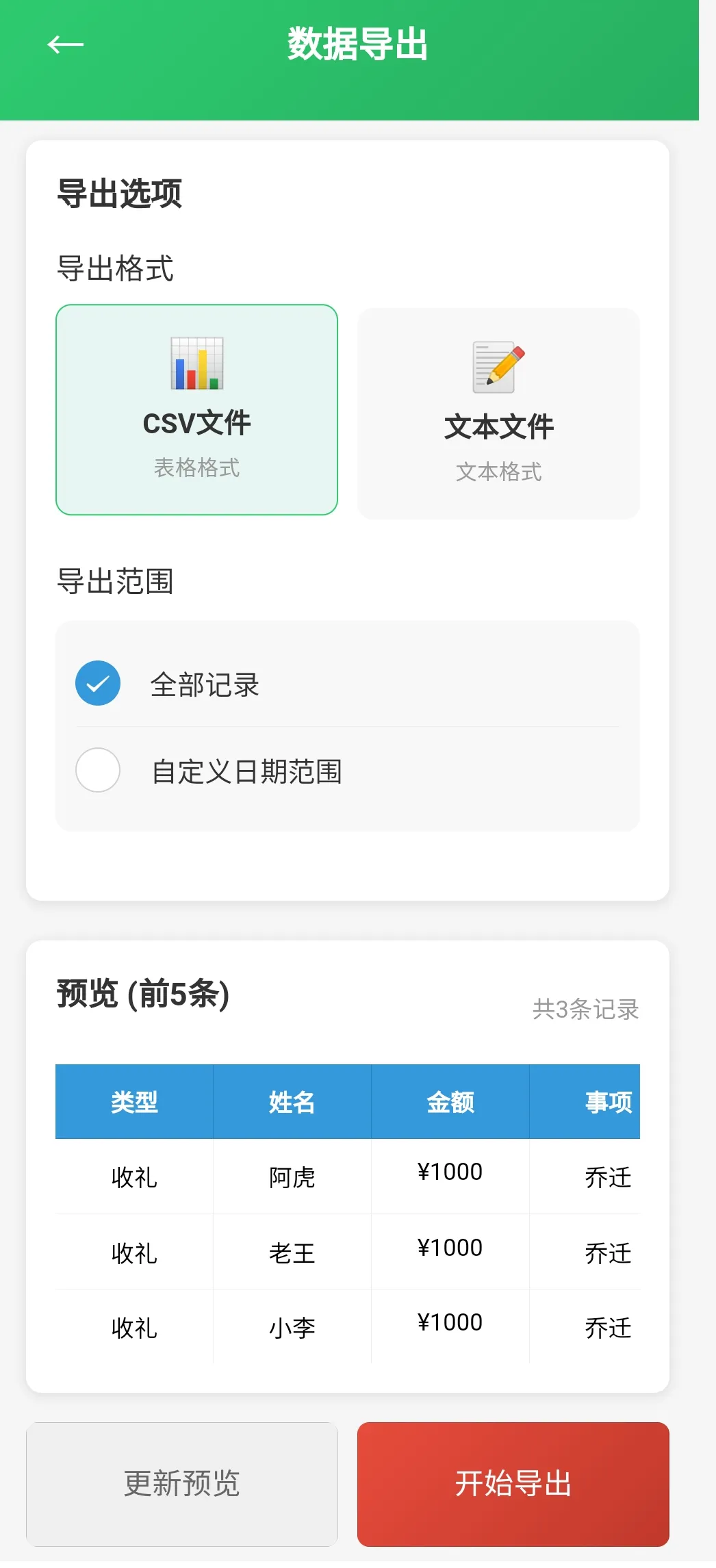Tap the back arrow icon

(x=65, y=45)
